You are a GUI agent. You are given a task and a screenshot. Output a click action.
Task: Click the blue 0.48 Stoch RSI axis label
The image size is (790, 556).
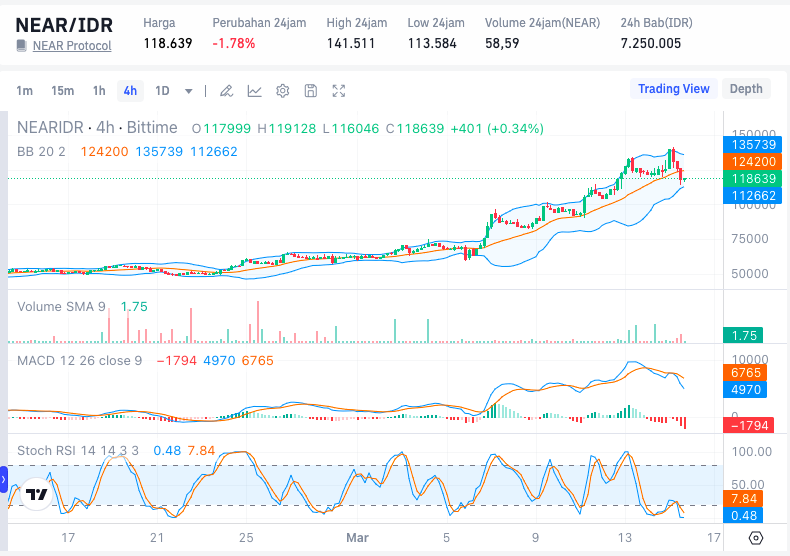744,516
